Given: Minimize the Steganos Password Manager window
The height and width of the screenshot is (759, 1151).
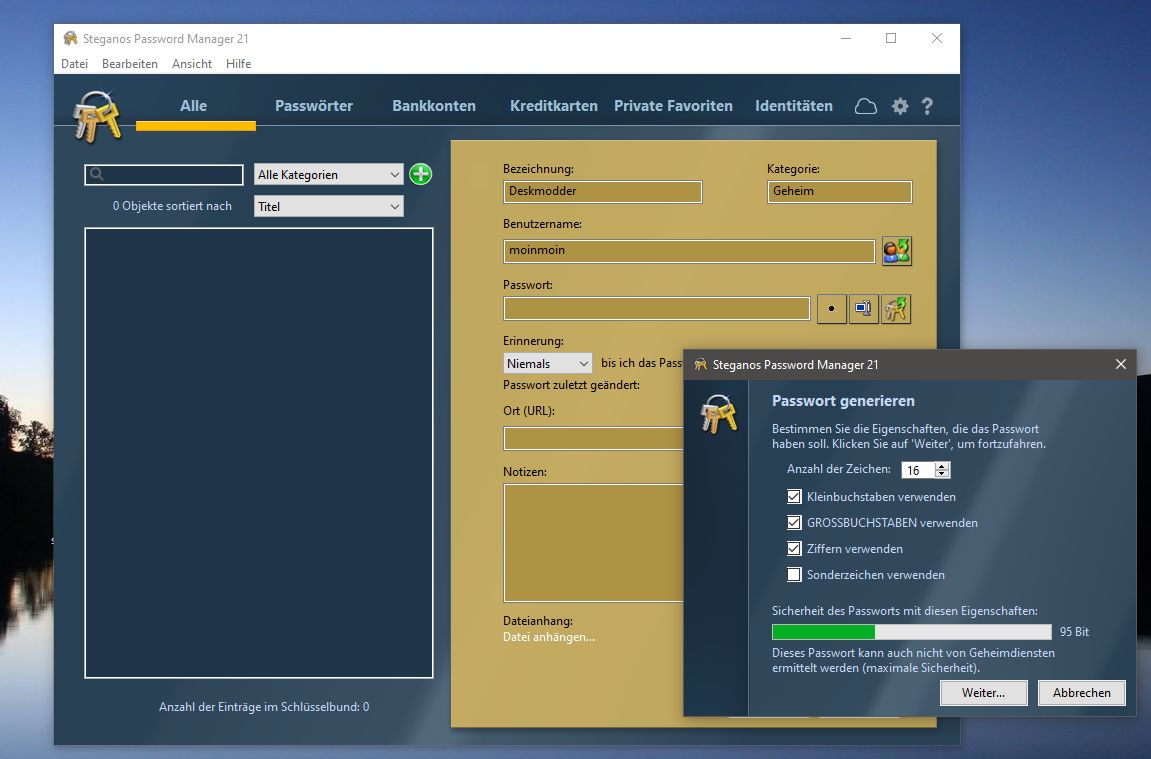Looking at the screenshot, I should pyautogui.click(x=846, y=38).
